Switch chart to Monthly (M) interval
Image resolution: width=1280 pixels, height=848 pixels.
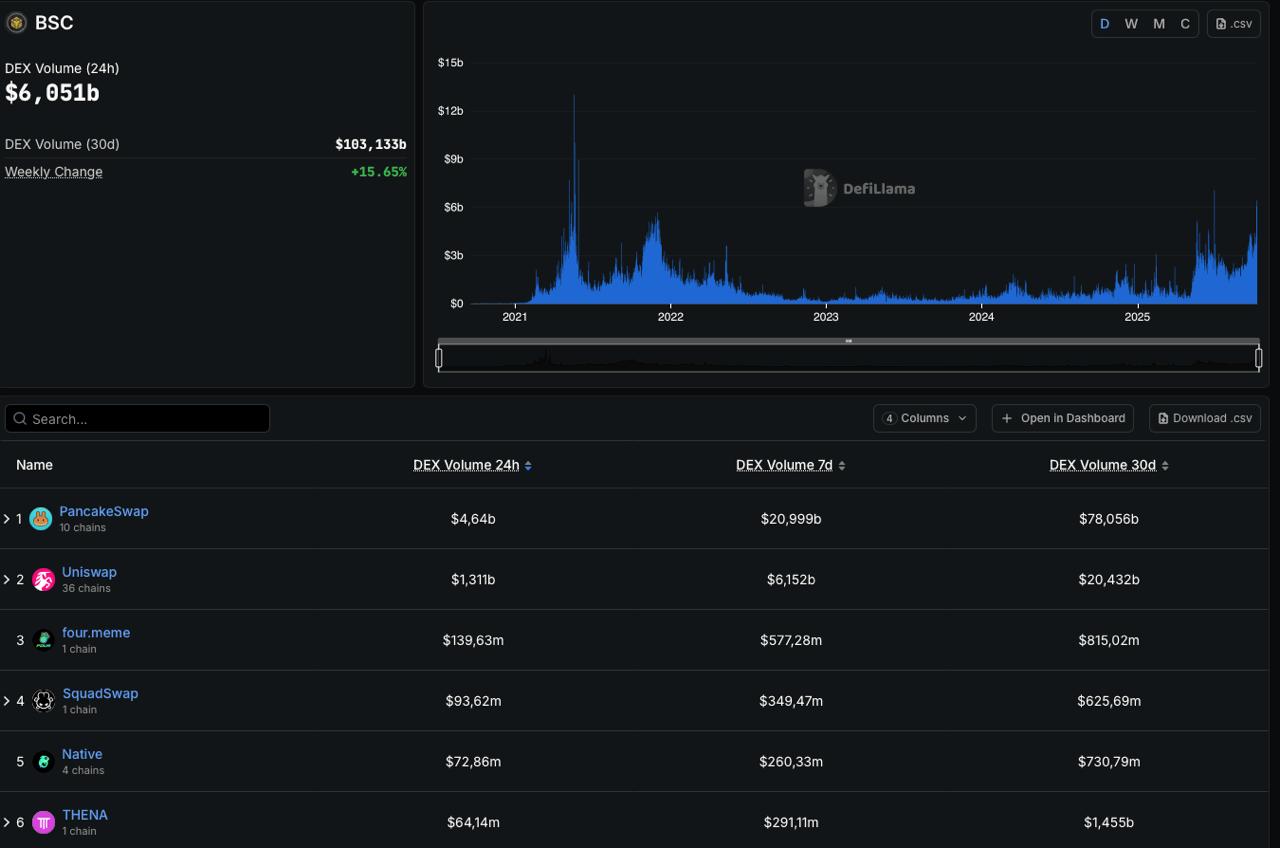1159,24
